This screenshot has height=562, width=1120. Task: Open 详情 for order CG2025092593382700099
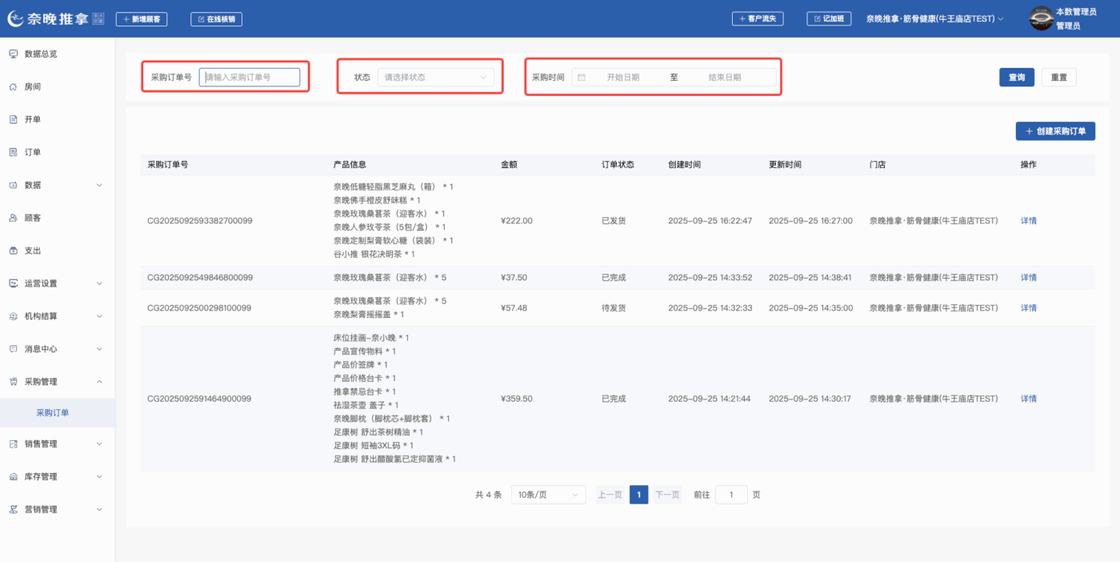click(1029, 221)
